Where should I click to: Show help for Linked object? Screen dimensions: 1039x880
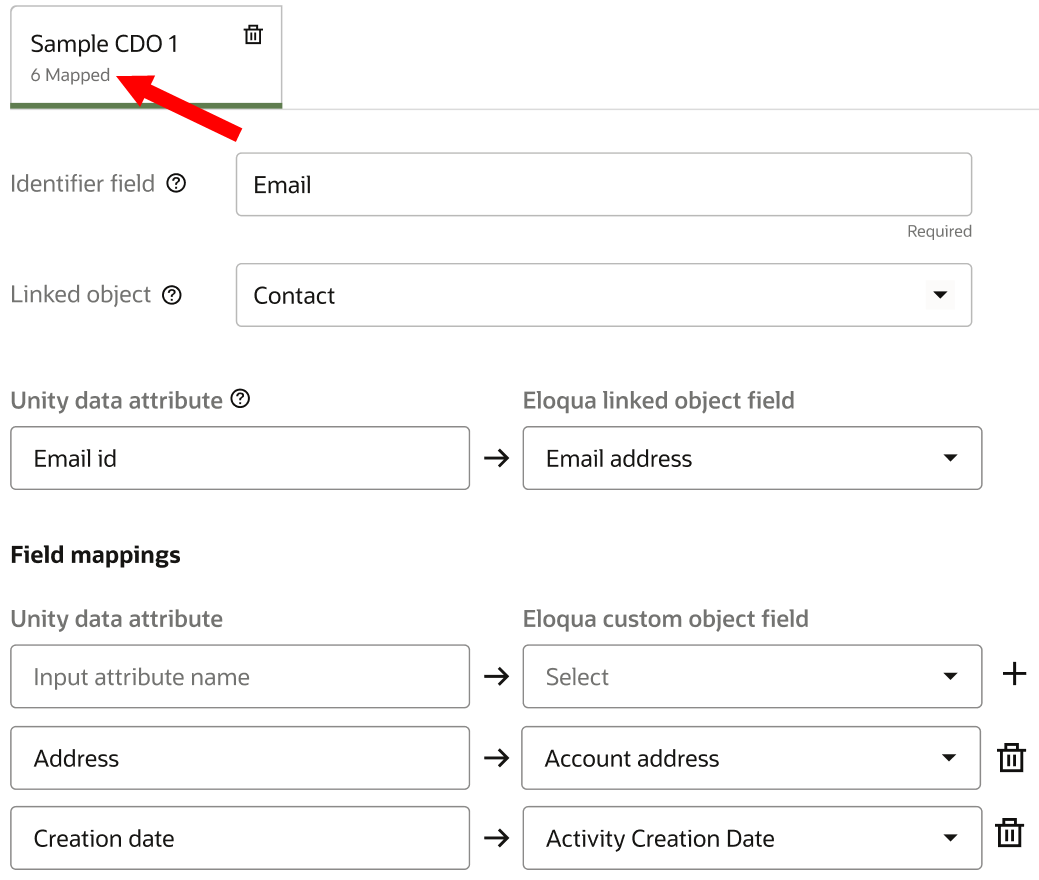click(172, 295)
